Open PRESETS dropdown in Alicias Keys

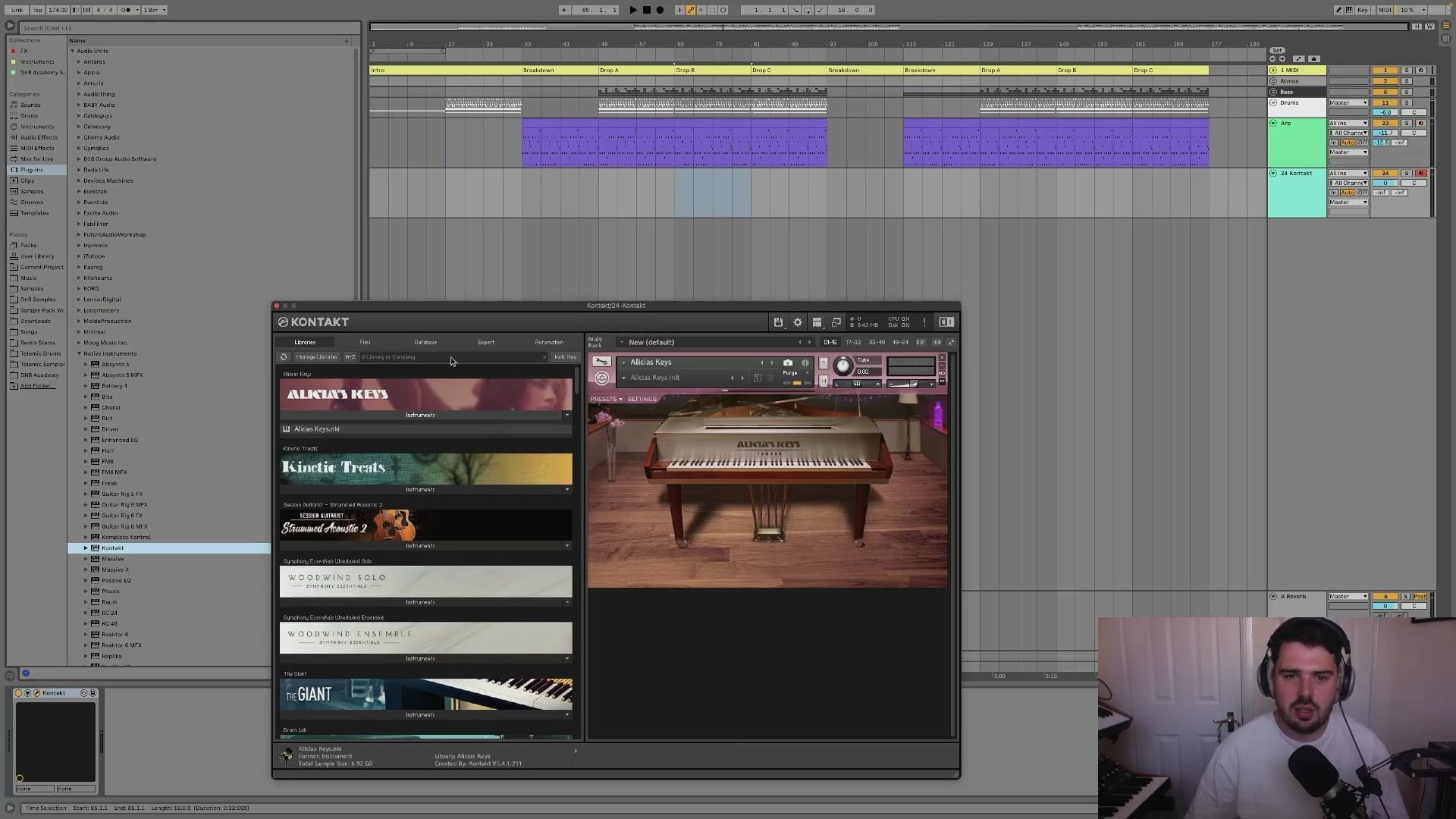[606, 399]
